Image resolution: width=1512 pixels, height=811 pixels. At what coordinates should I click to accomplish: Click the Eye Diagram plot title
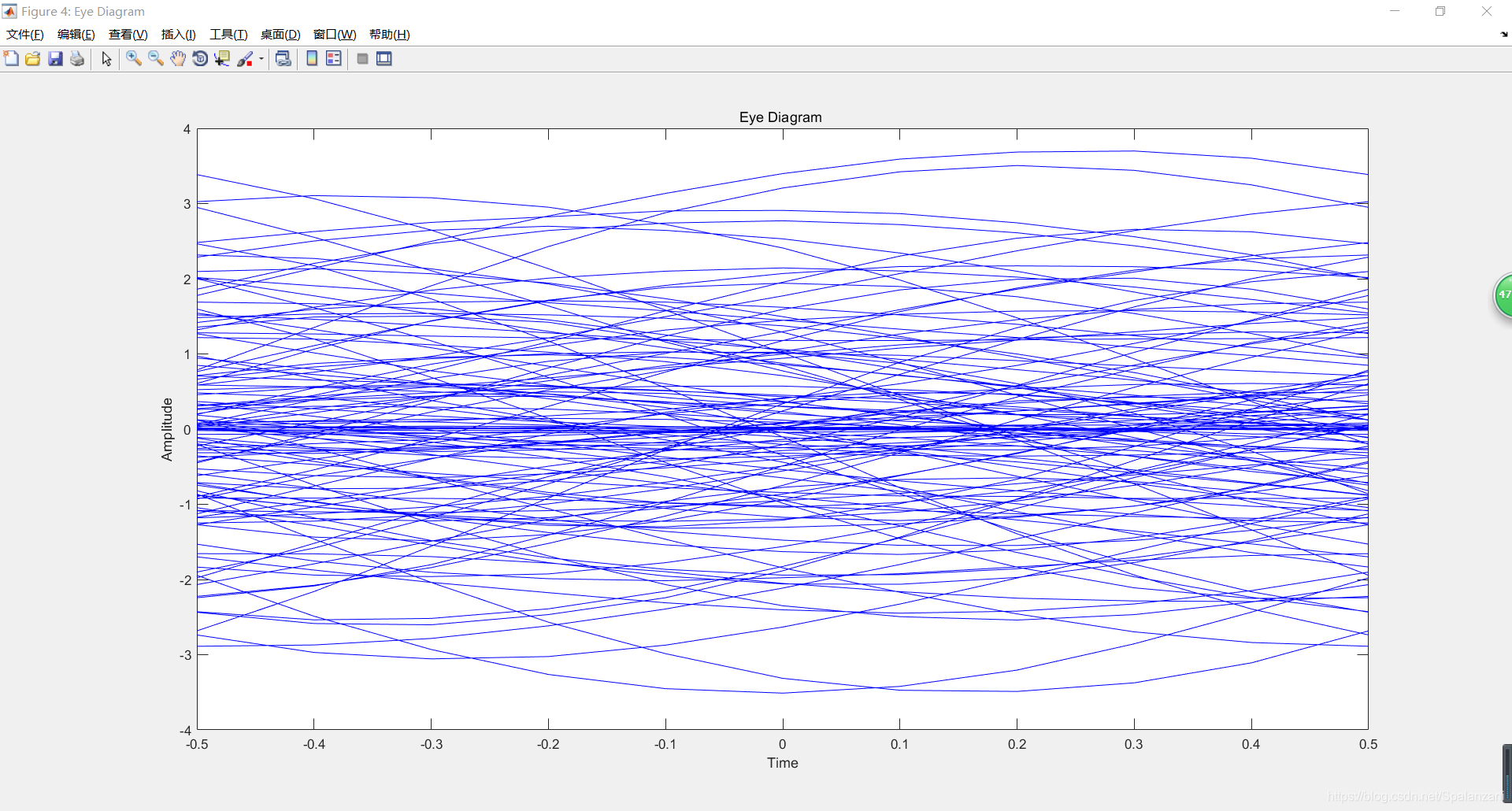coord(780,117)
